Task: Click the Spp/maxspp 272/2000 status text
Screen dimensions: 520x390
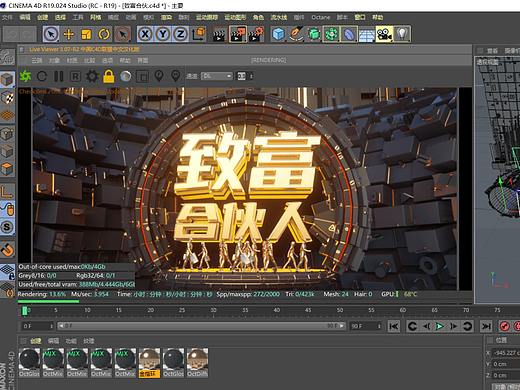Action: tap(248, 294)
